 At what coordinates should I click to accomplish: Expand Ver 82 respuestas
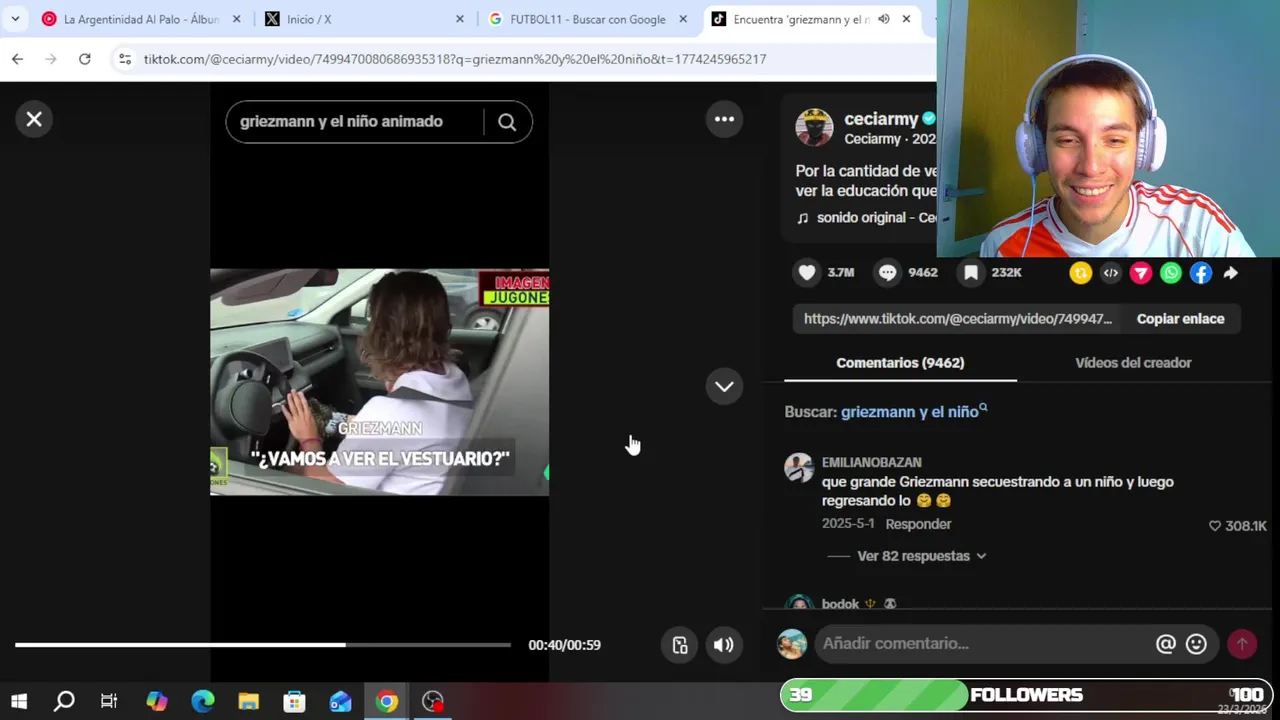(921, 556)
